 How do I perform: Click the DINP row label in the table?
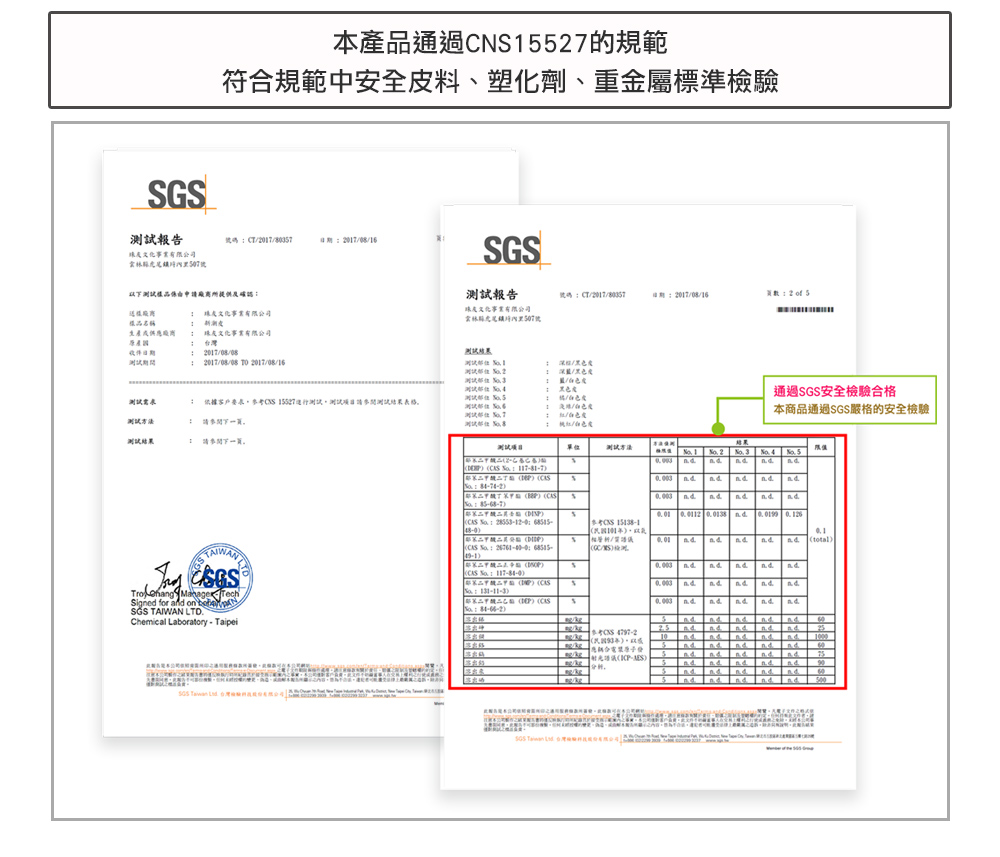point(510,522)
